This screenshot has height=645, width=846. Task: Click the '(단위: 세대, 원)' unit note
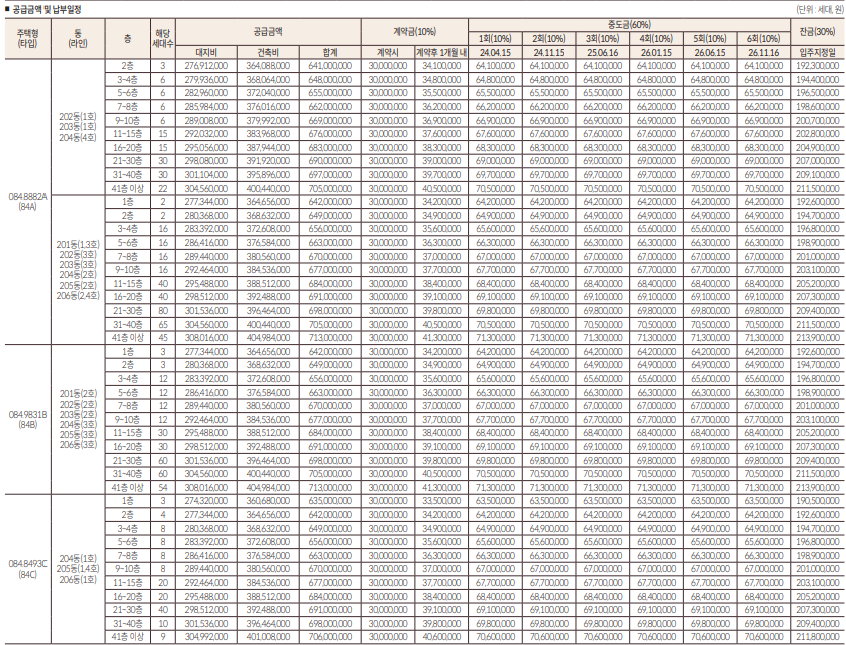[x=819, y=10]
